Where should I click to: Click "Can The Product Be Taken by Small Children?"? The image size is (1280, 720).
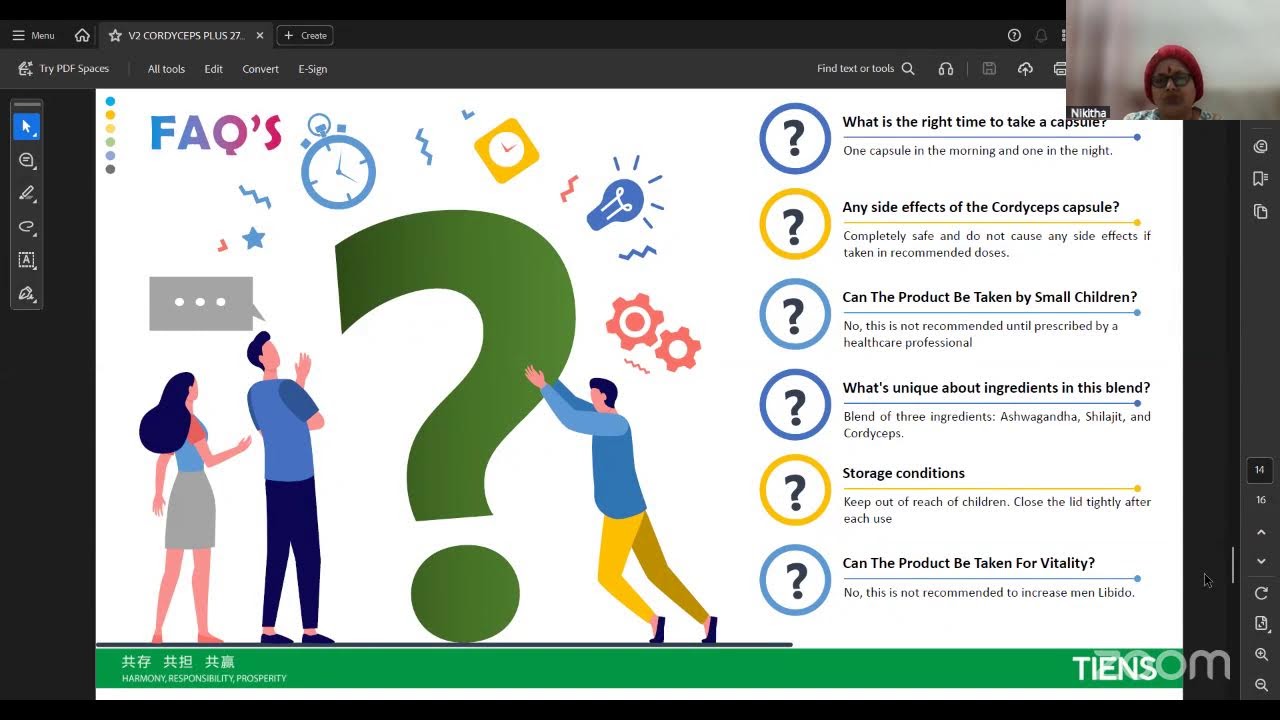point(989,297)
